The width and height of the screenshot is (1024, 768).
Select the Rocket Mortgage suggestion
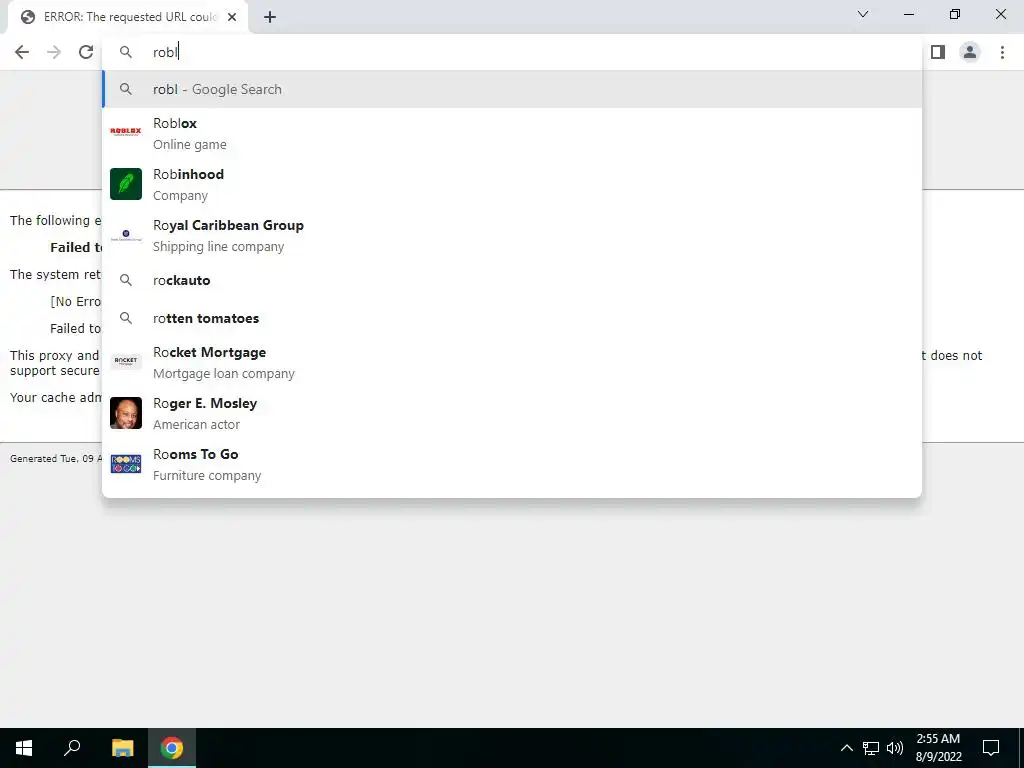(x=512, y=362)
